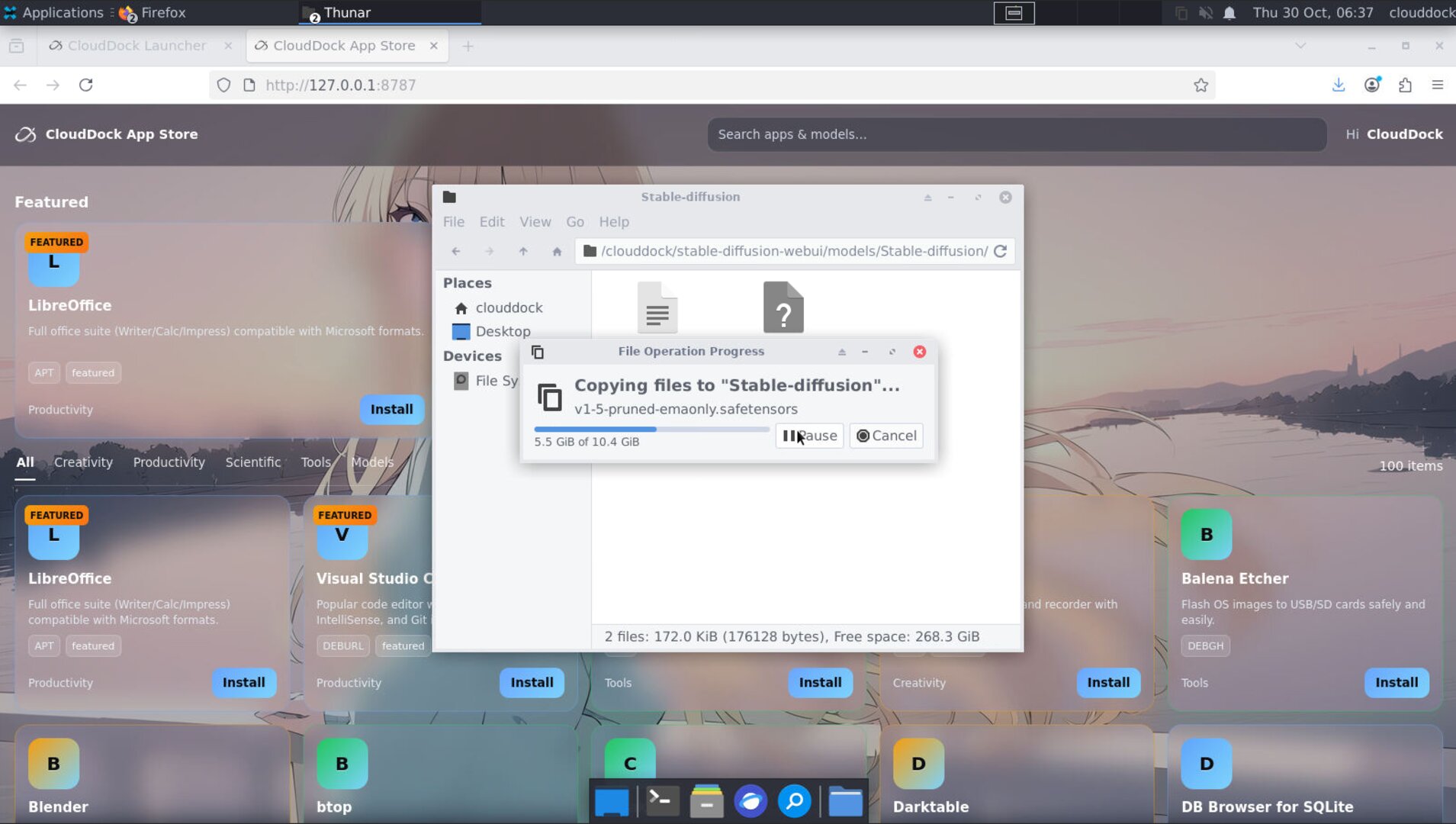Click the search apps and models field

(x=1017, y=134)
